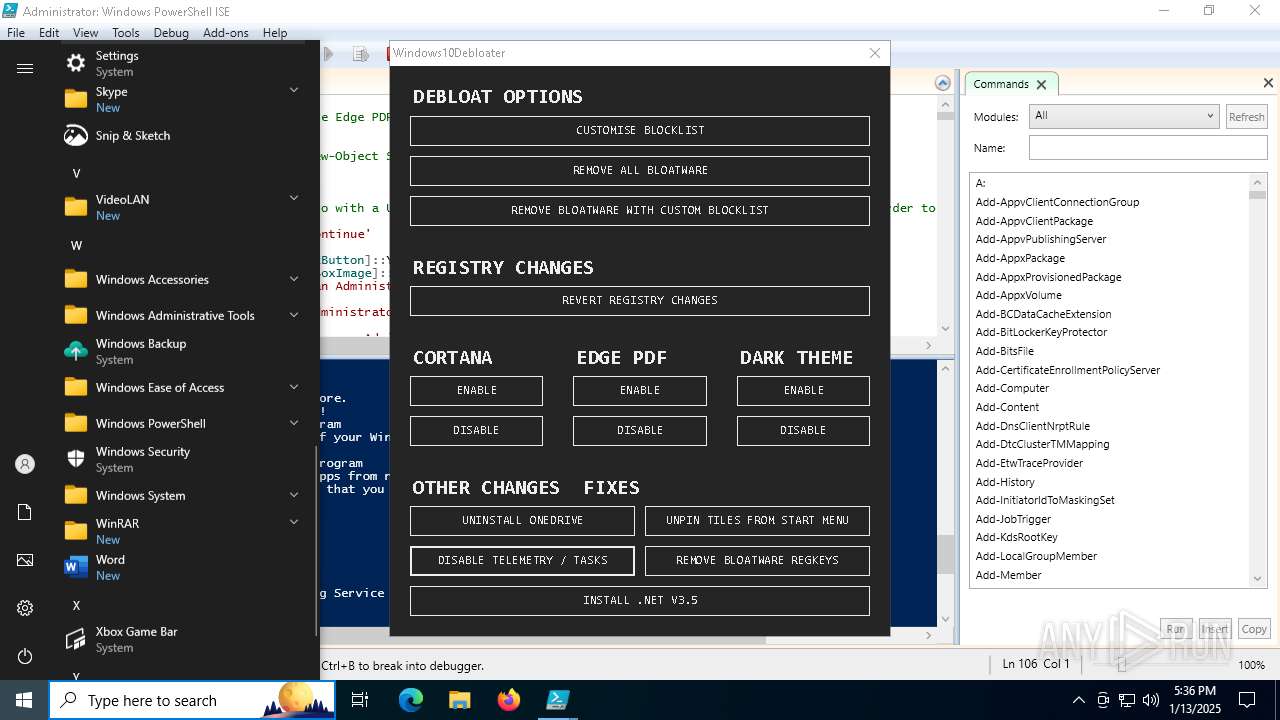Screen dimensions: 1280x720
Task: Click Disable Telemetry / Tasks button
Action: pos(522,560)
